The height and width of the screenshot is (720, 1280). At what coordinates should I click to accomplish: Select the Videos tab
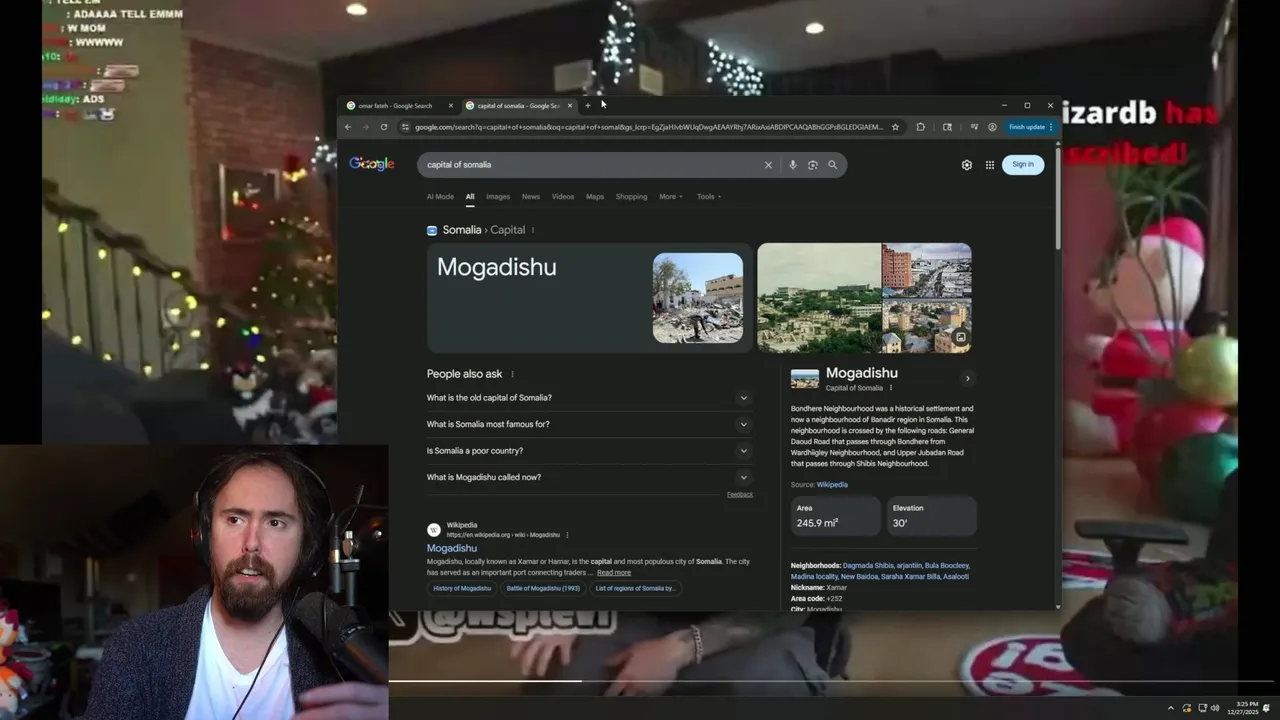563,197
